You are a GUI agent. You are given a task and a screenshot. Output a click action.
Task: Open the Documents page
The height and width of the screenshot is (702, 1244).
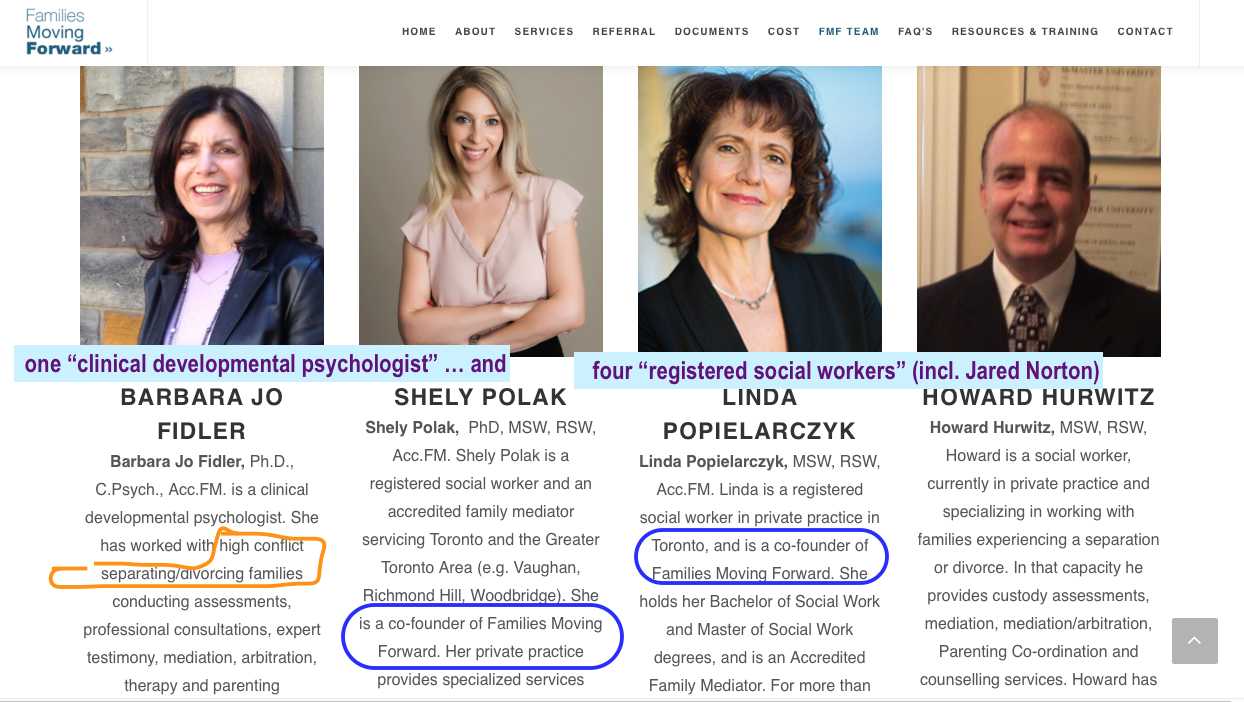click(x=712, y=32)
